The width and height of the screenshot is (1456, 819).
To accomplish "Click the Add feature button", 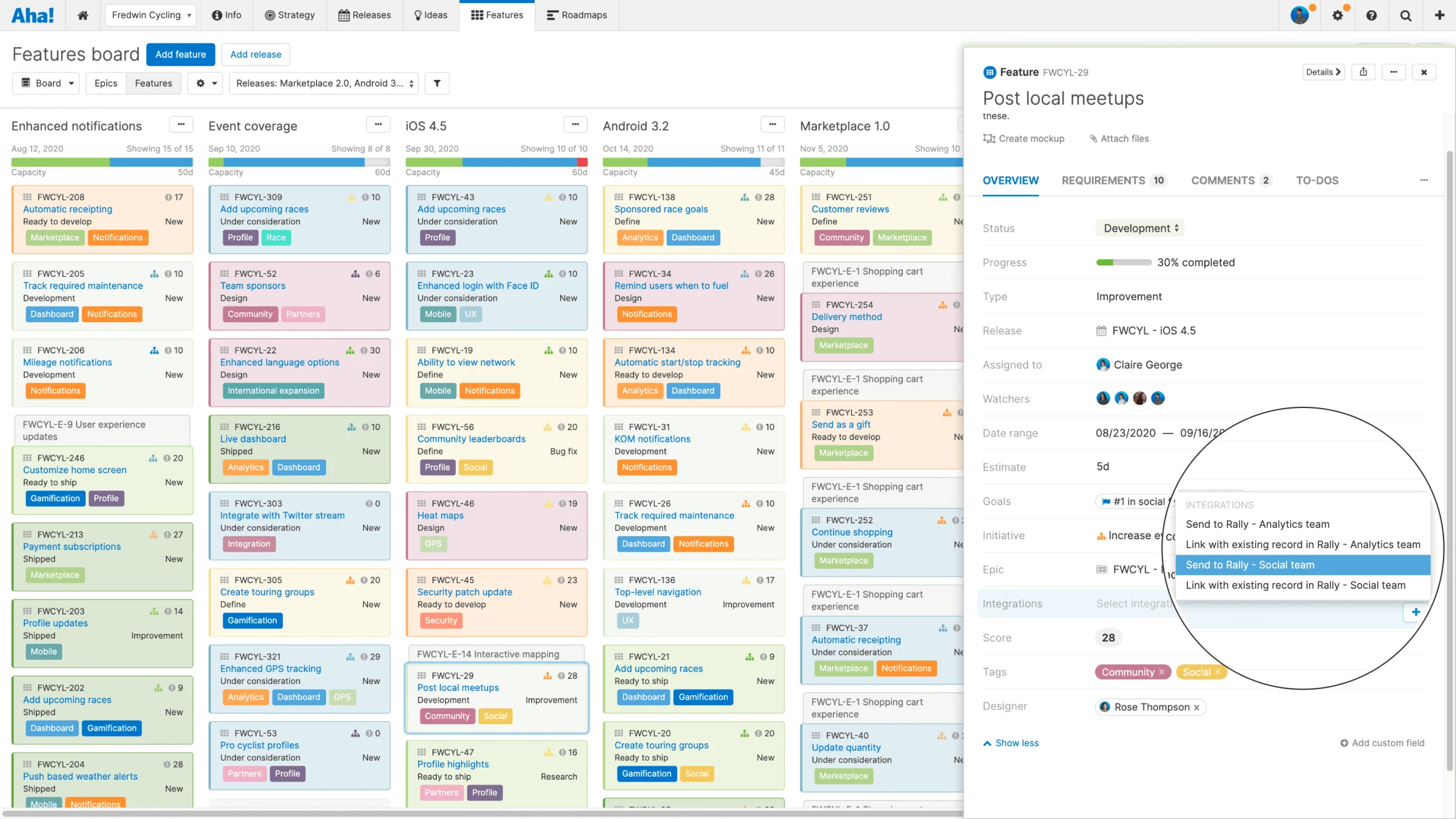I will click(x=180, y=54).
